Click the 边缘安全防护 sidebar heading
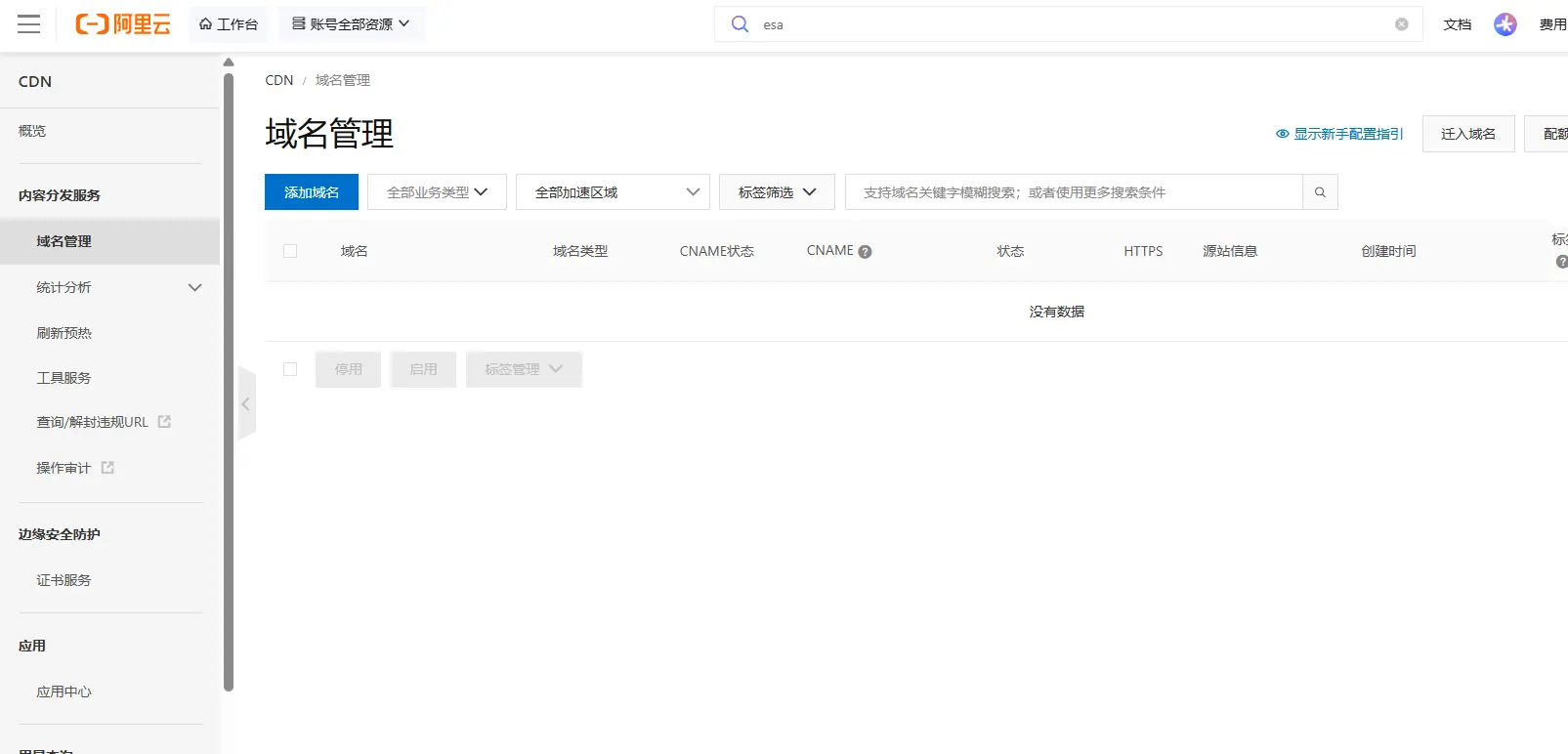 tap(60, 534)
